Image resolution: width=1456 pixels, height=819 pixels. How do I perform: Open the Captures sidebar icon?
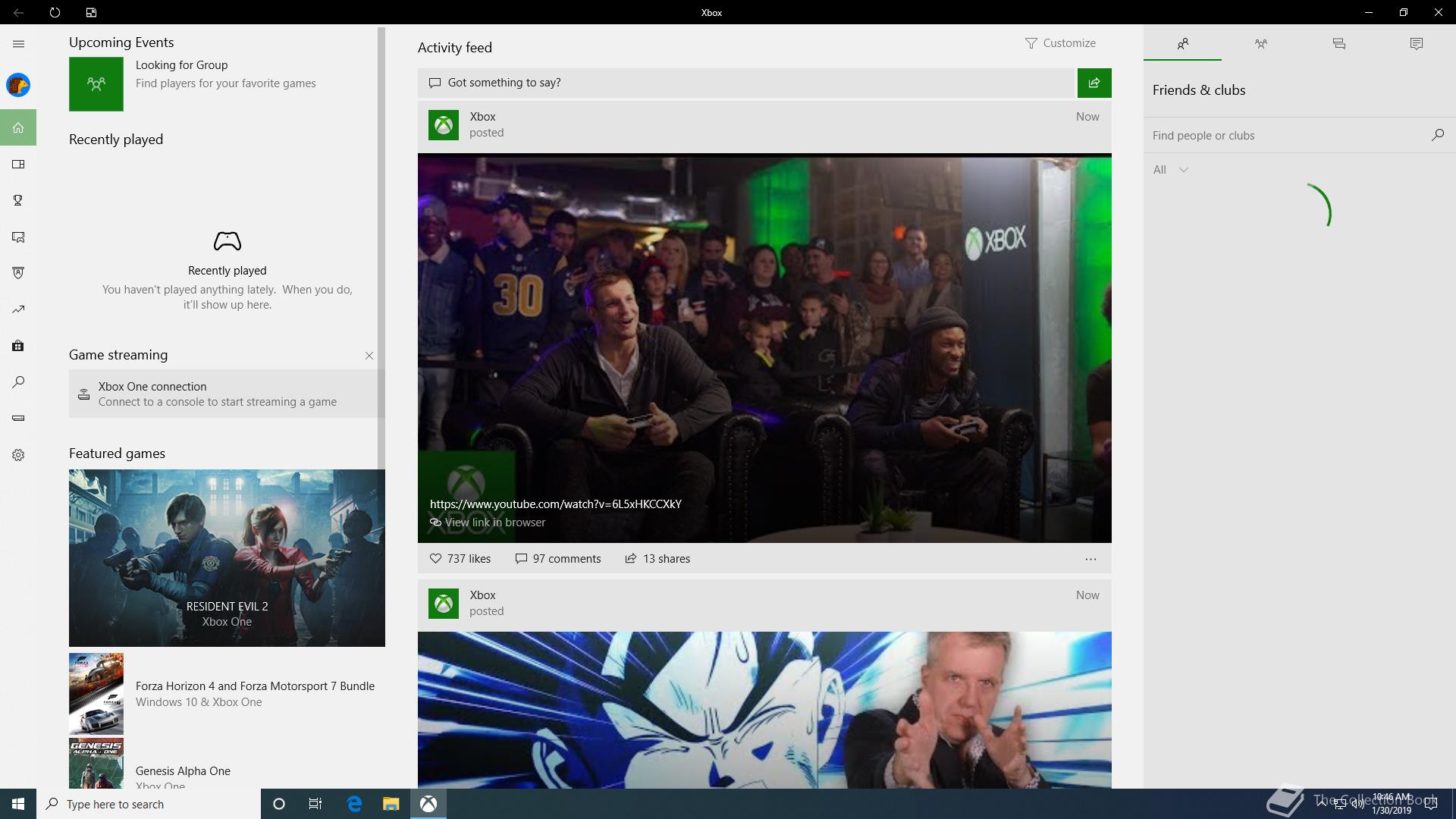[18, 237]
